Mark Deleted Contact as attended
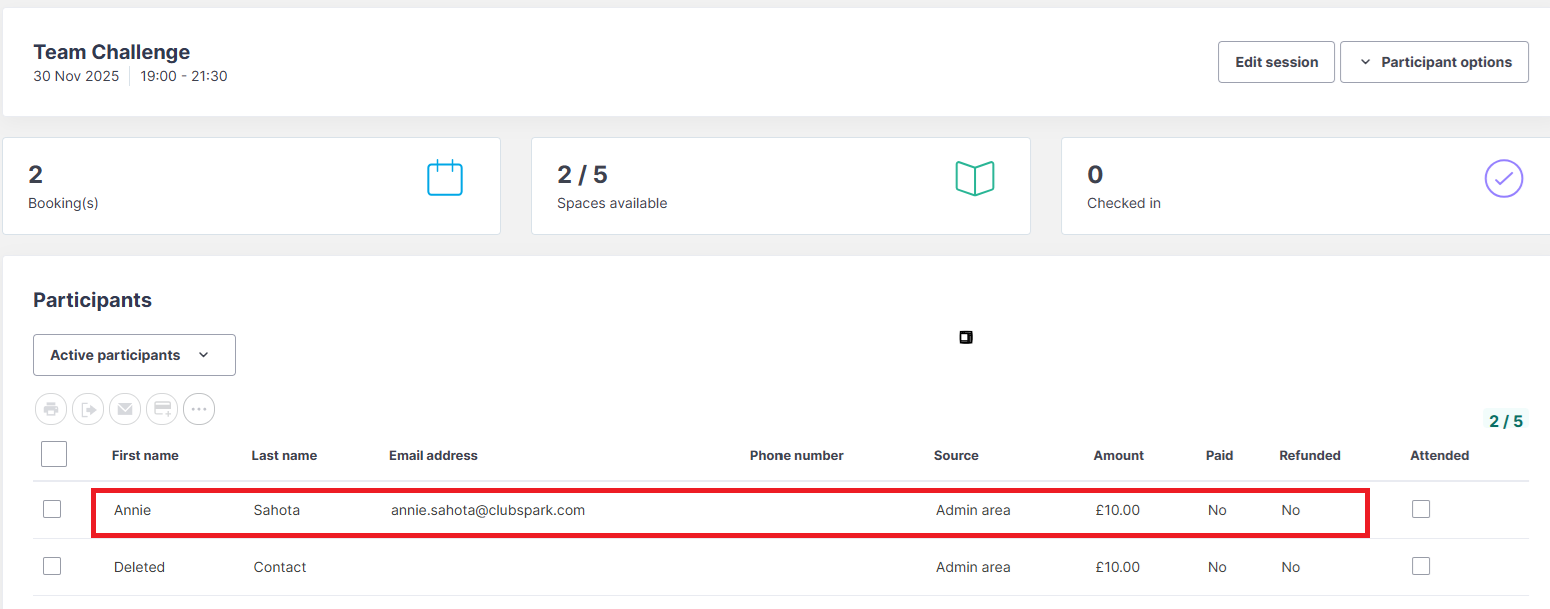Viewport: 1550px width, 609px height. pos(1421,567)
